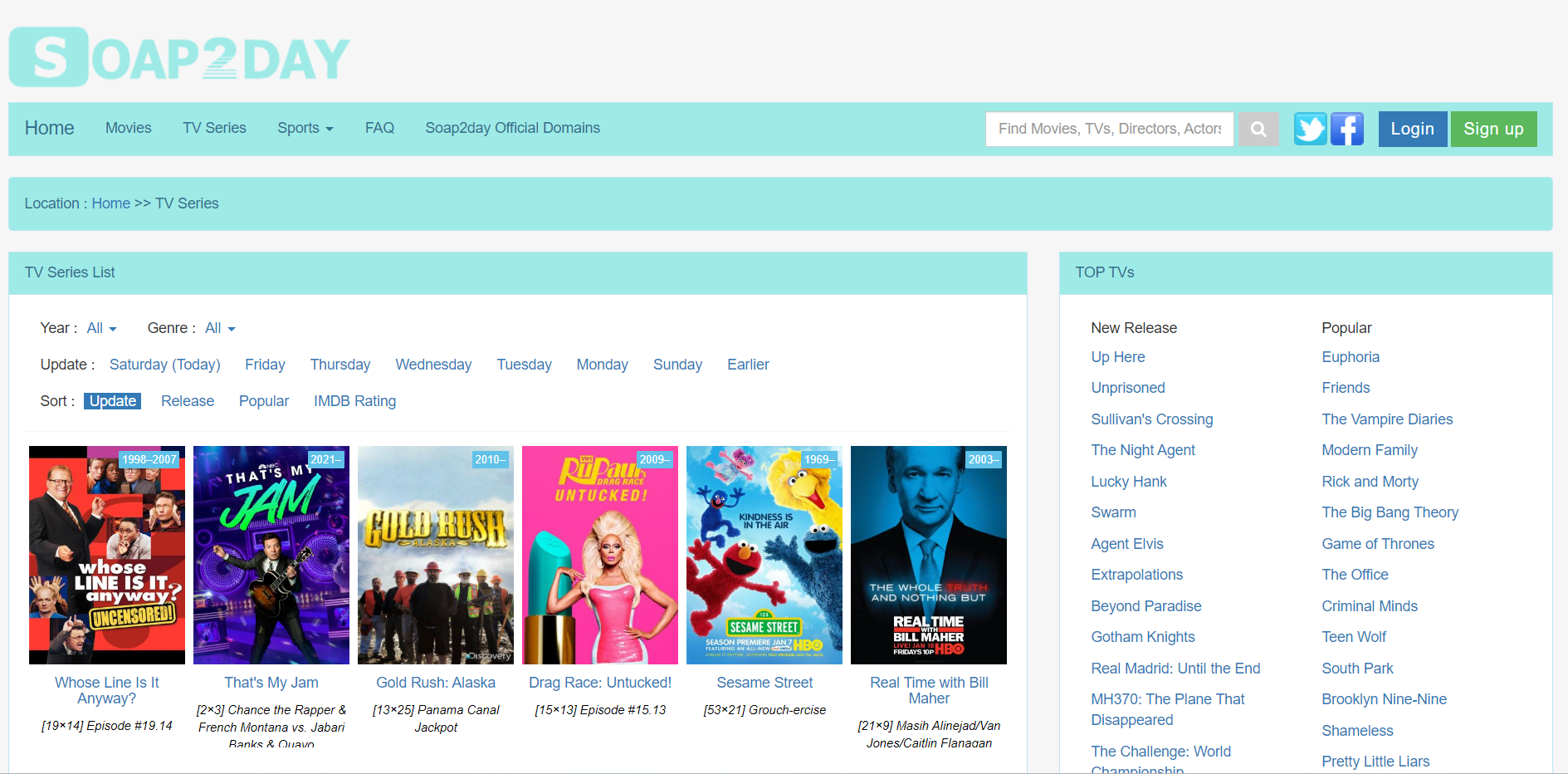Open Criminal Minds link
Screen dimensions: 1568x774
pyautogui.click(x=1370, y=606)
